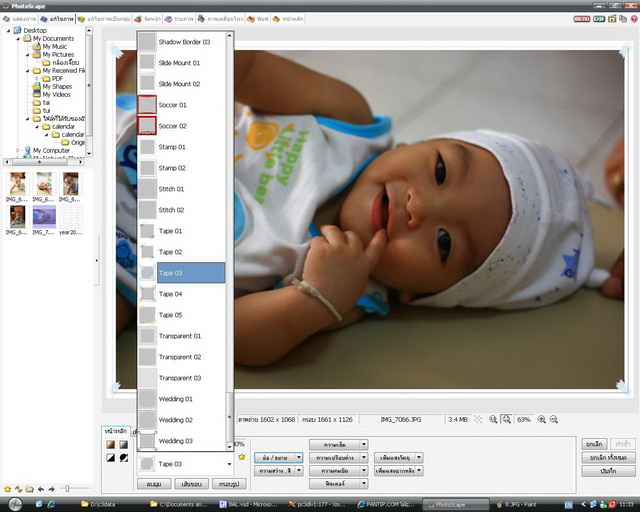Open the Viewer tab icon in top toolbar
Viewport: 640px width, 512px height.
(x=7, y=19)
